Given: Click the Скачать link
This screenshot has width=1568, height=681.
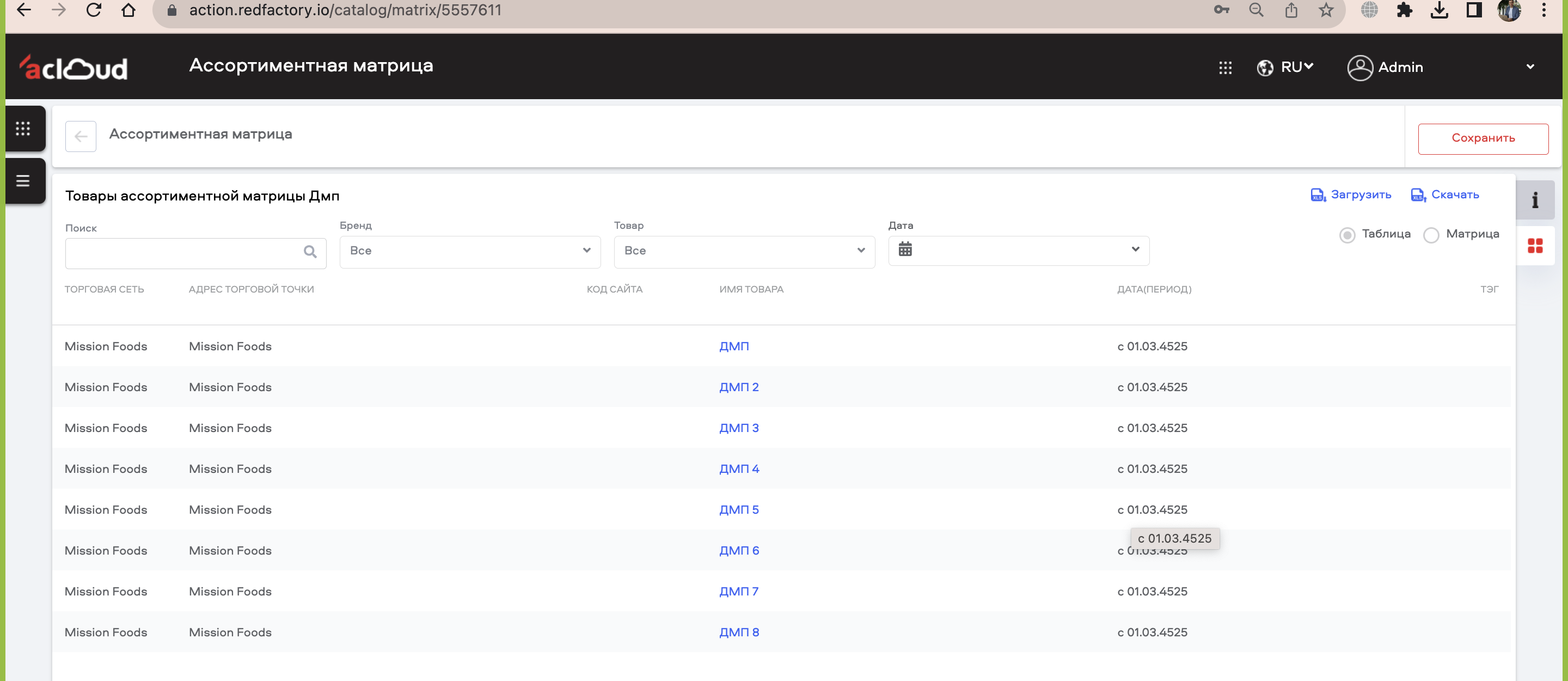Looking at the screenshot, I should click(1444, 195).
